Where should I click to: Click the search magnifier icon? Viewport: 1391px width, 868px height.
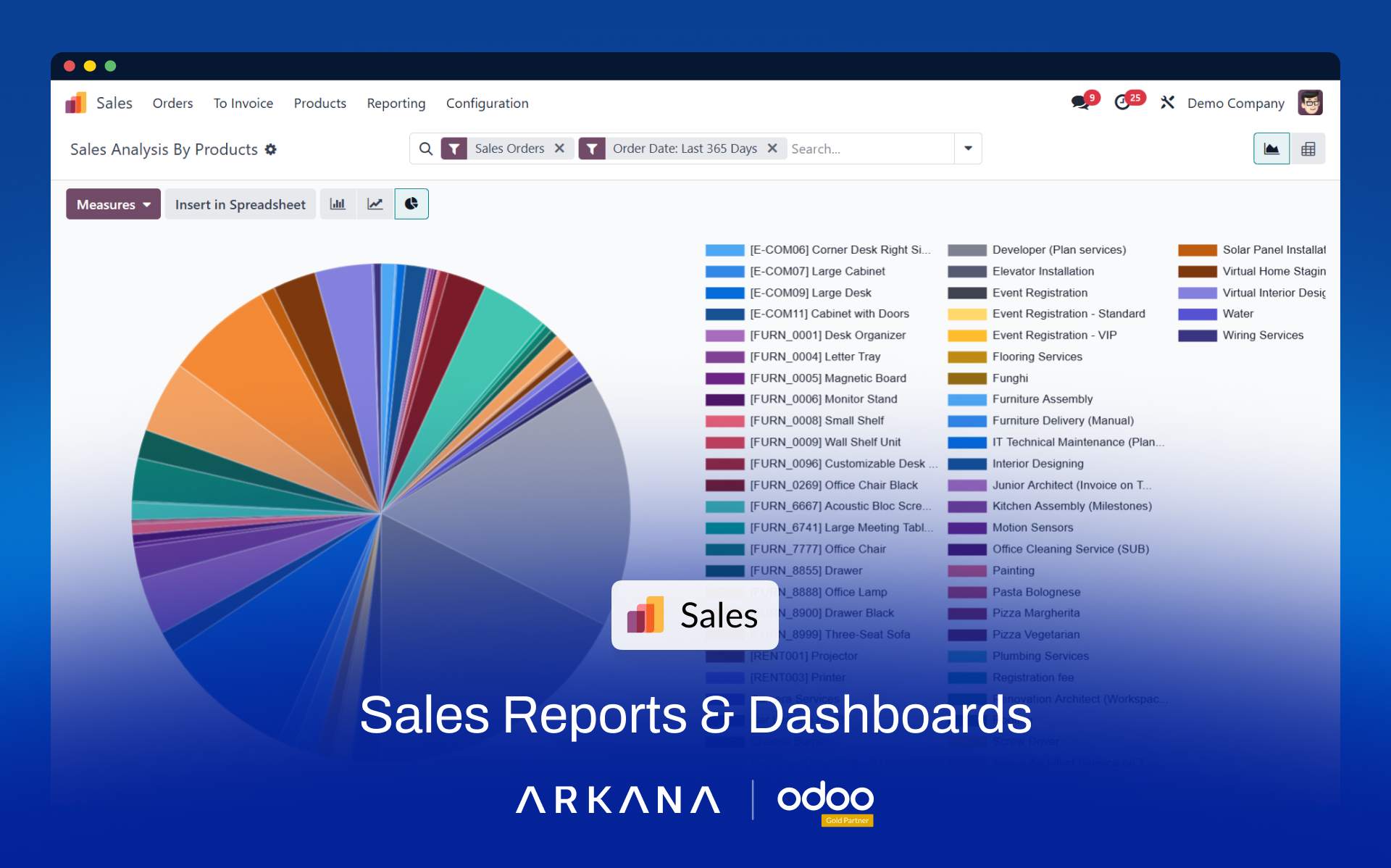[426, 149]
